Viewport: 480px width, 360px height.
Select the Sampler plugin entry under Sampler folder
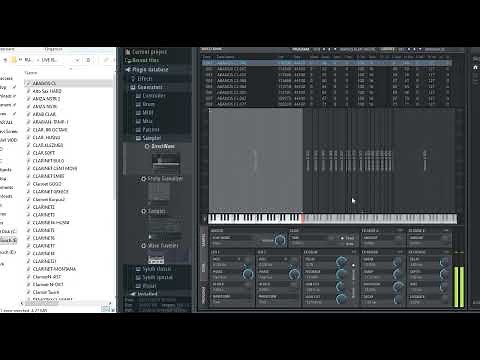coord(156,211)
